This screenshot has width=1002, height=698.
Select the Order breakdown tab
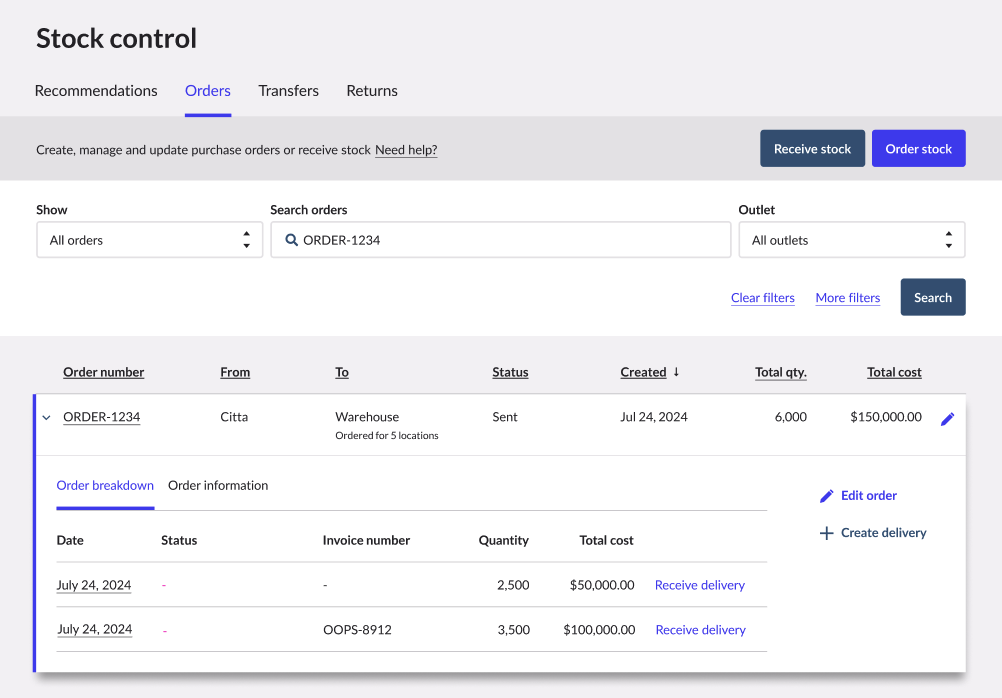click(x=105, y=485)
